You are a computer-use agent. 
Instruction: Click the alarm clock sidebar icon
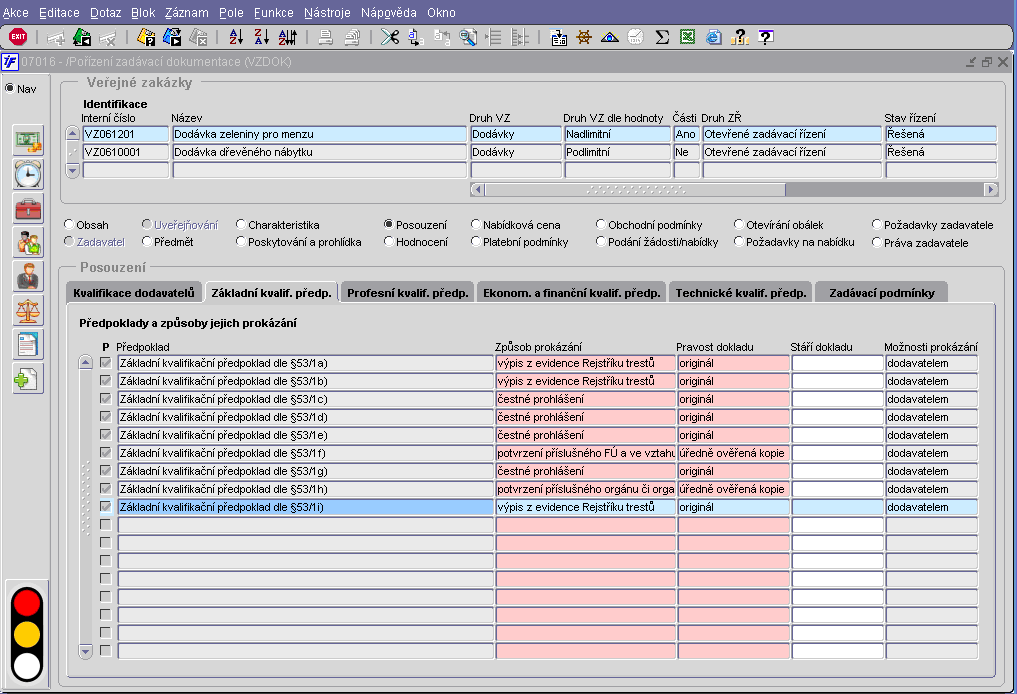28,174
